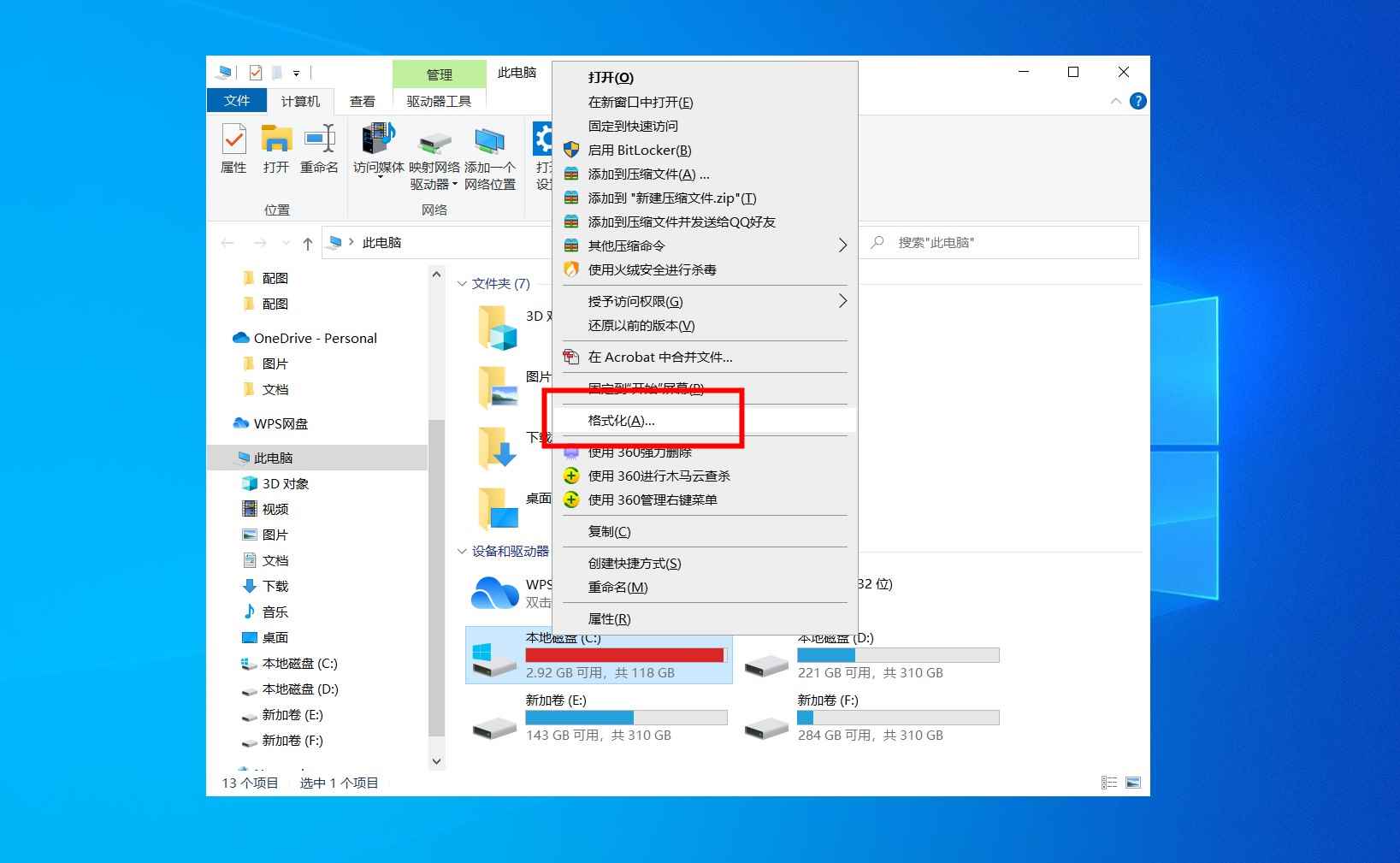Screen dimensions: 1400x863
Task: Toggle large thumbnails view in status bar
Action: pos(1134,782)
